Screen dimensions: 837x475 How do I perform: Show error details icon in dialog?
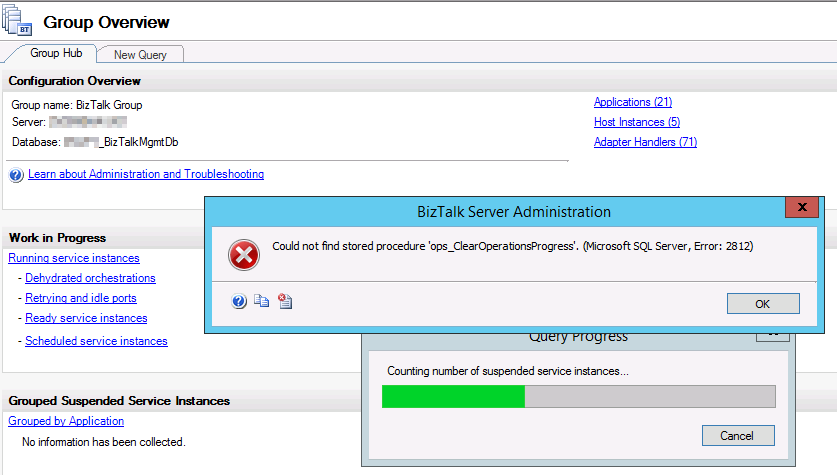click(x=285, y=301)
